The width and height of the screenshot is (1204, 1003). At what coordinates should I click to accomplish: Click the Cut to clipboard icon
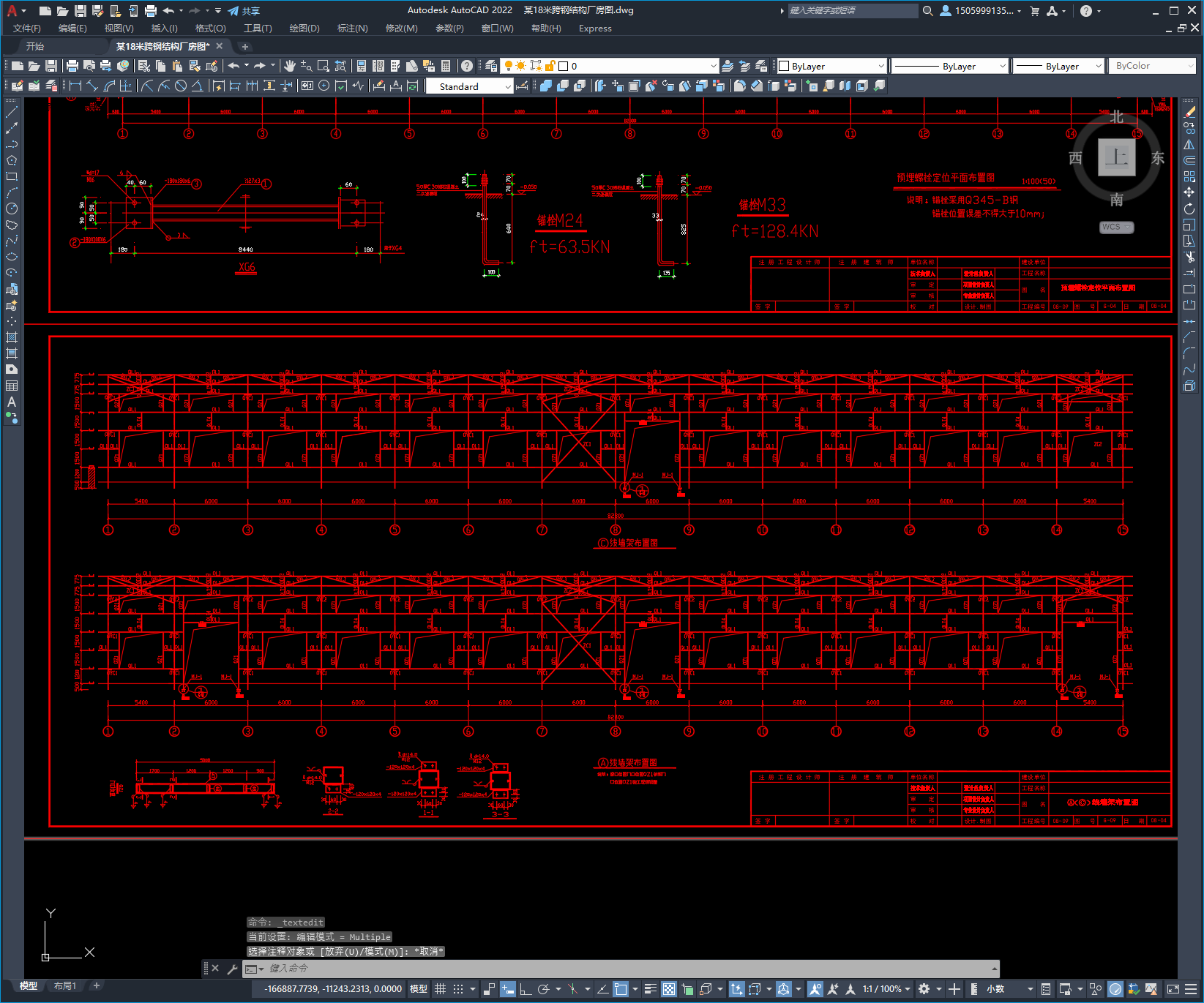144,66
